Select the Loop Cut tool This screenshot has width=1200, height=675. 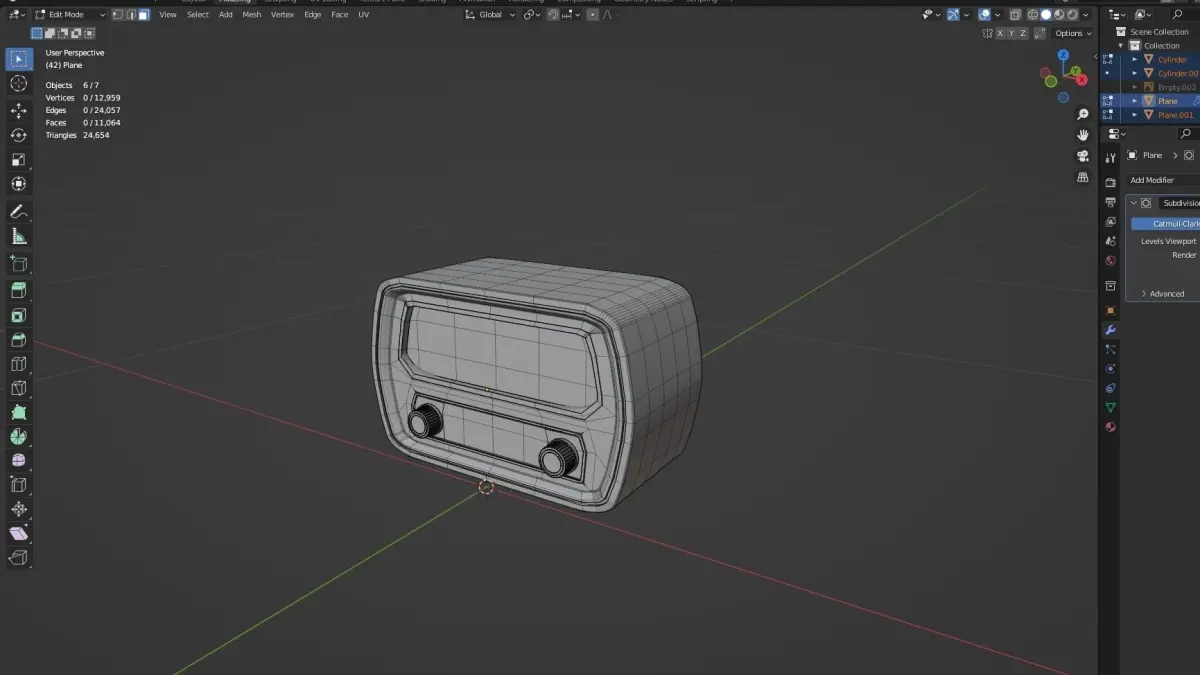tap(18, 364)
